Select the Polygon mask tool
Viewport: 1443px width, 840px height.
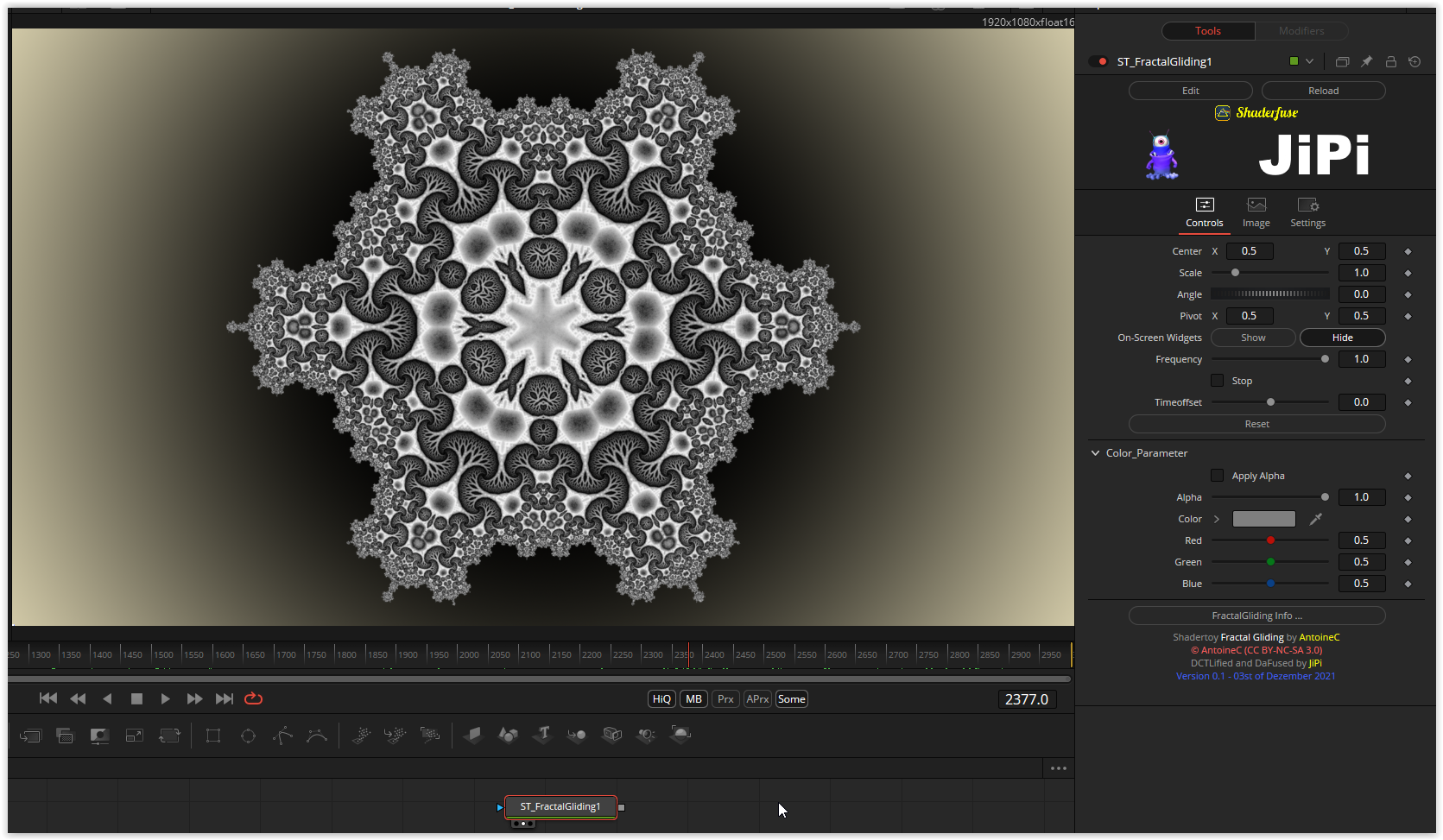[x=282, y=736]
